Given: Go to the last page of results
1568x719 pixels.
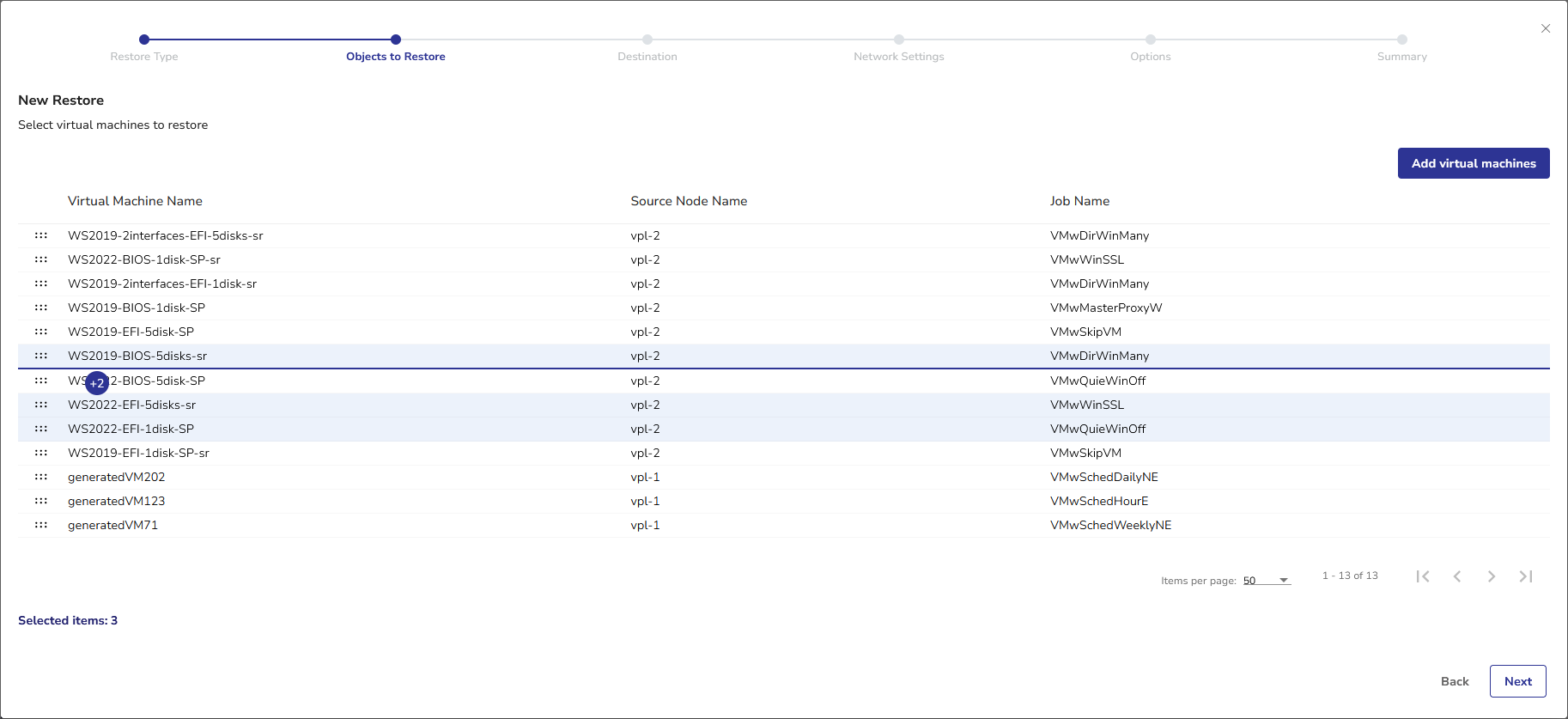Looking at the screenshot, I should click(x=1525, y=576).
